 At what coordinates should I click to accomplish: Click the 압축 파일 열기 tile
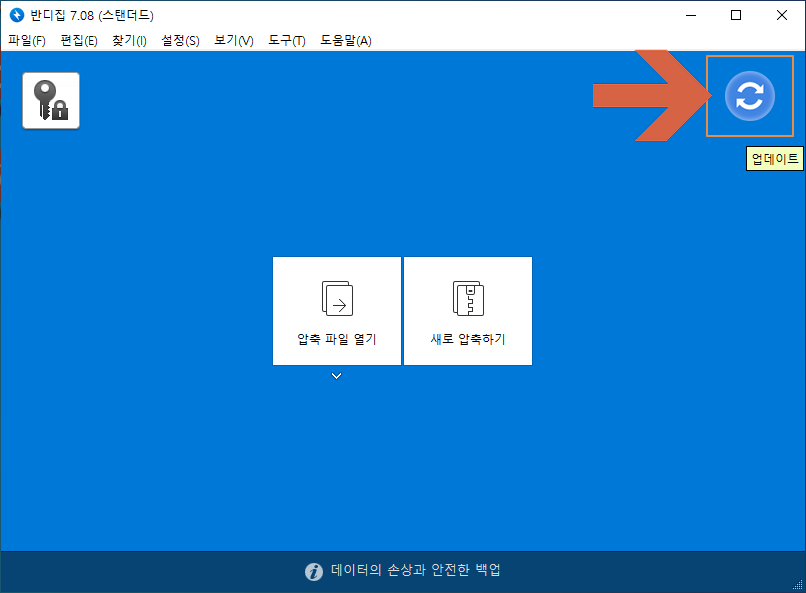tap(337, 311)
